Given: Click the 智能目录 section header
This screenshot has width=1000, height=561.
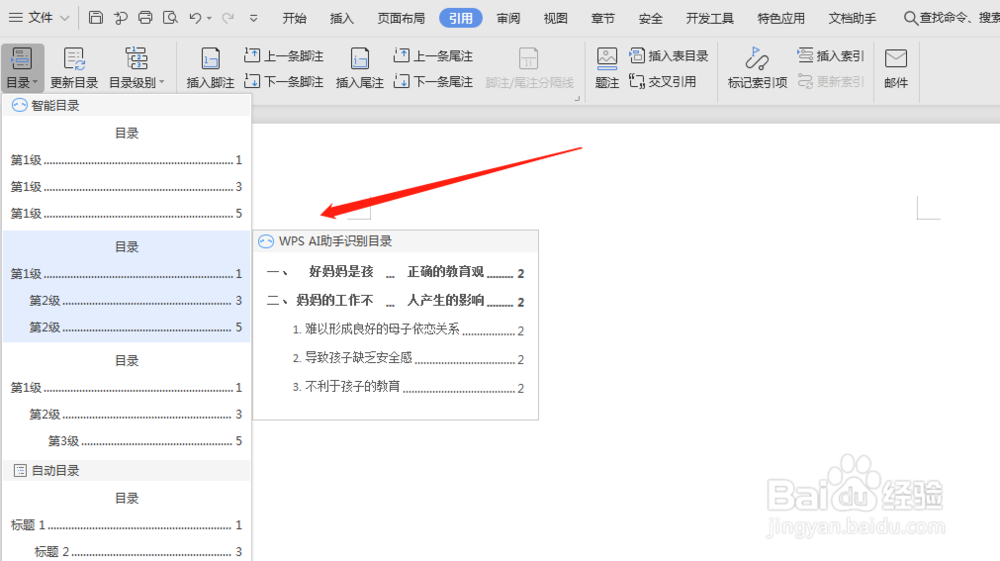Looking at the screenshot, I should pyautogui.click(x=126, y=105).
